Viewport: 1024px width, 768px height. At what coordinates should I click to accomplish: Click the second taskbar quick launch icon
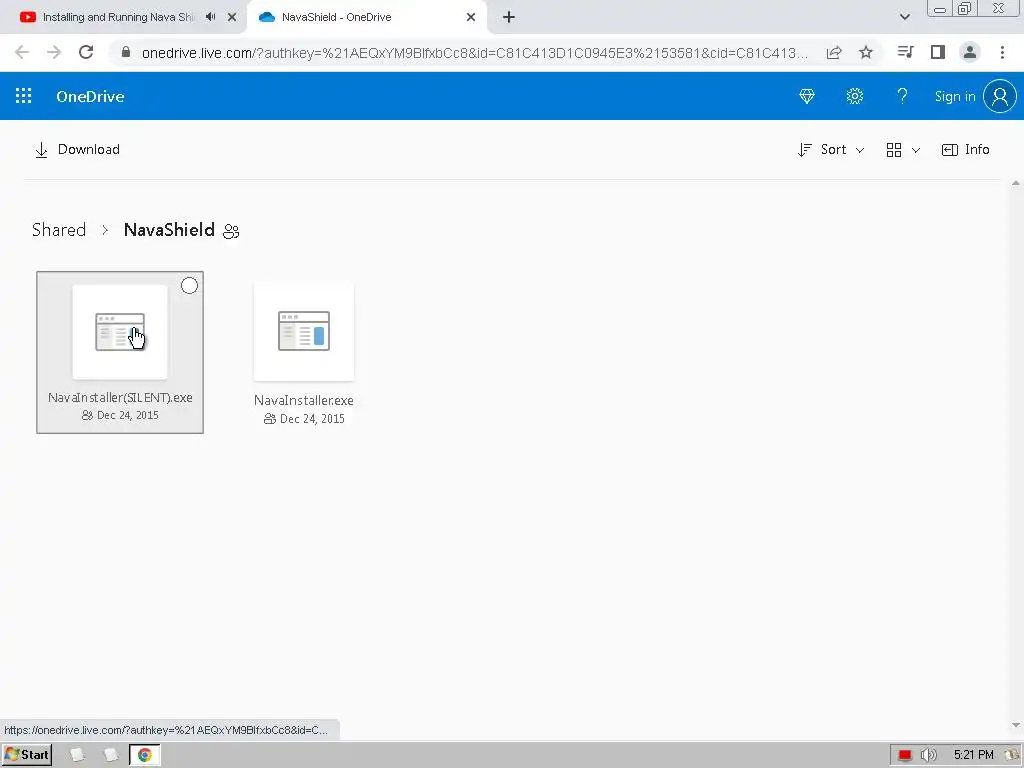point(110,755)
